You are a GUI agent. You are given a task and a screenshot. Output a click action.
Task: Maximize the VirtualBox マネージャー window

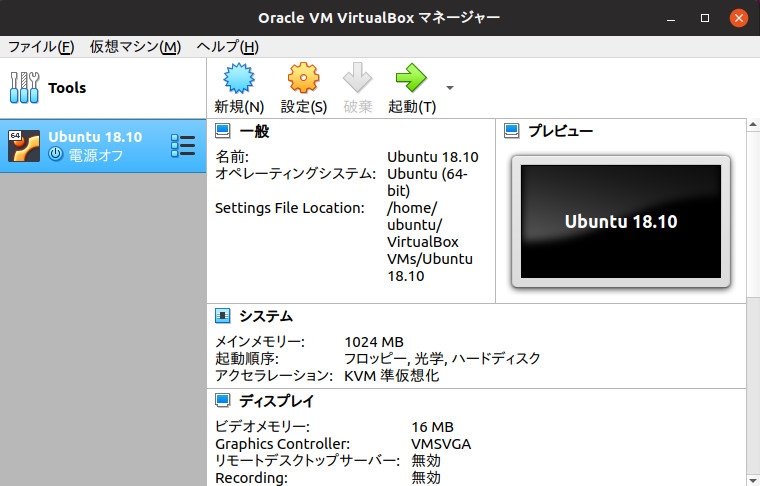coord(705,18)
